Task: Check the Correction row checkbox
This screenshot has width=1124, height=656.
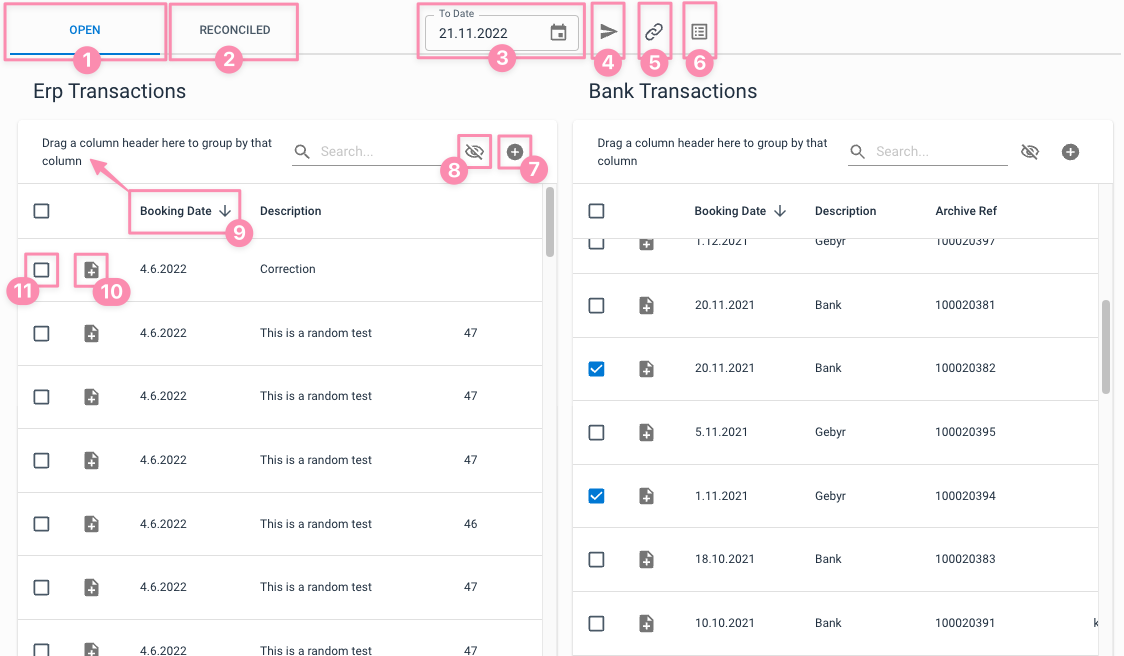Action: tap(41, 270)
